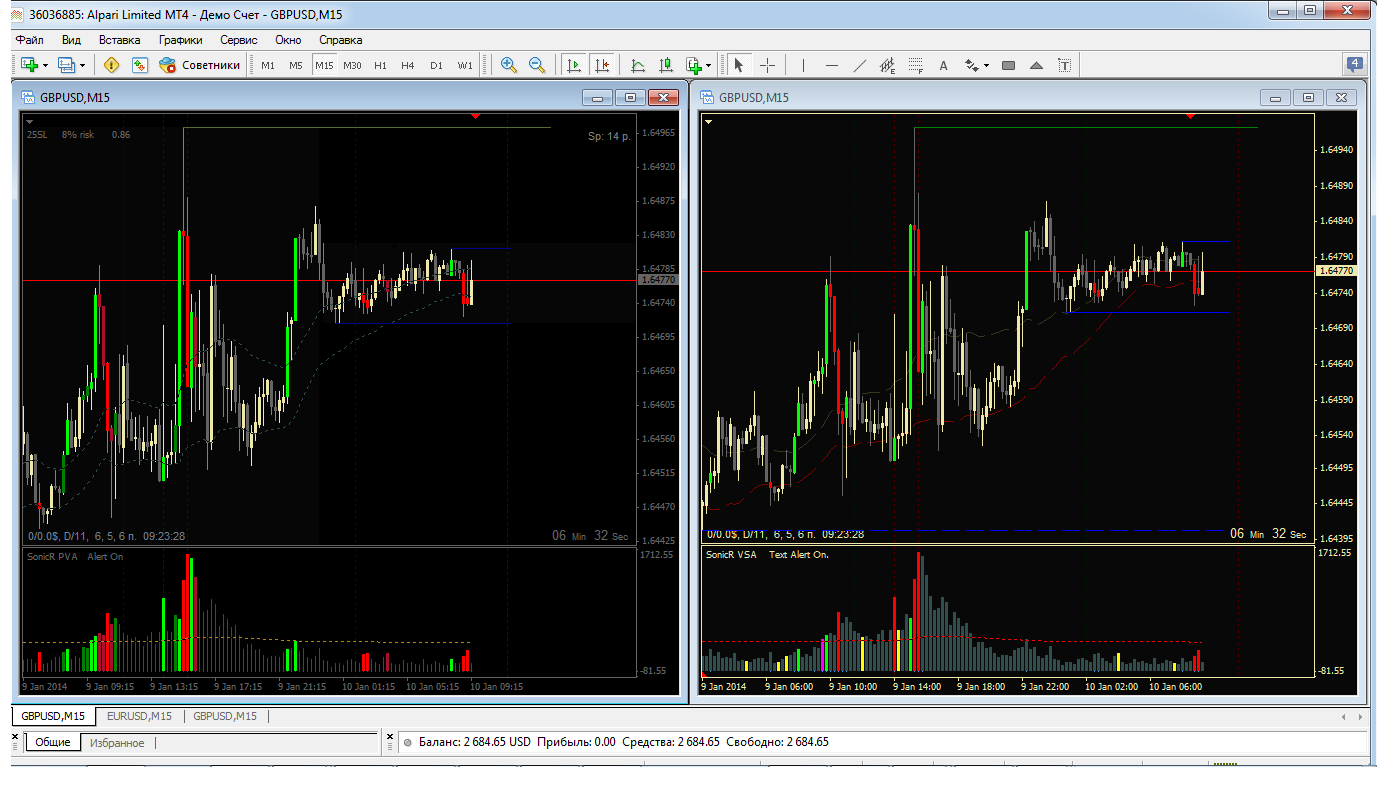This screenshot has height=786, width=1378.
Task: Select the H4 timeframe
Action: 408,65
